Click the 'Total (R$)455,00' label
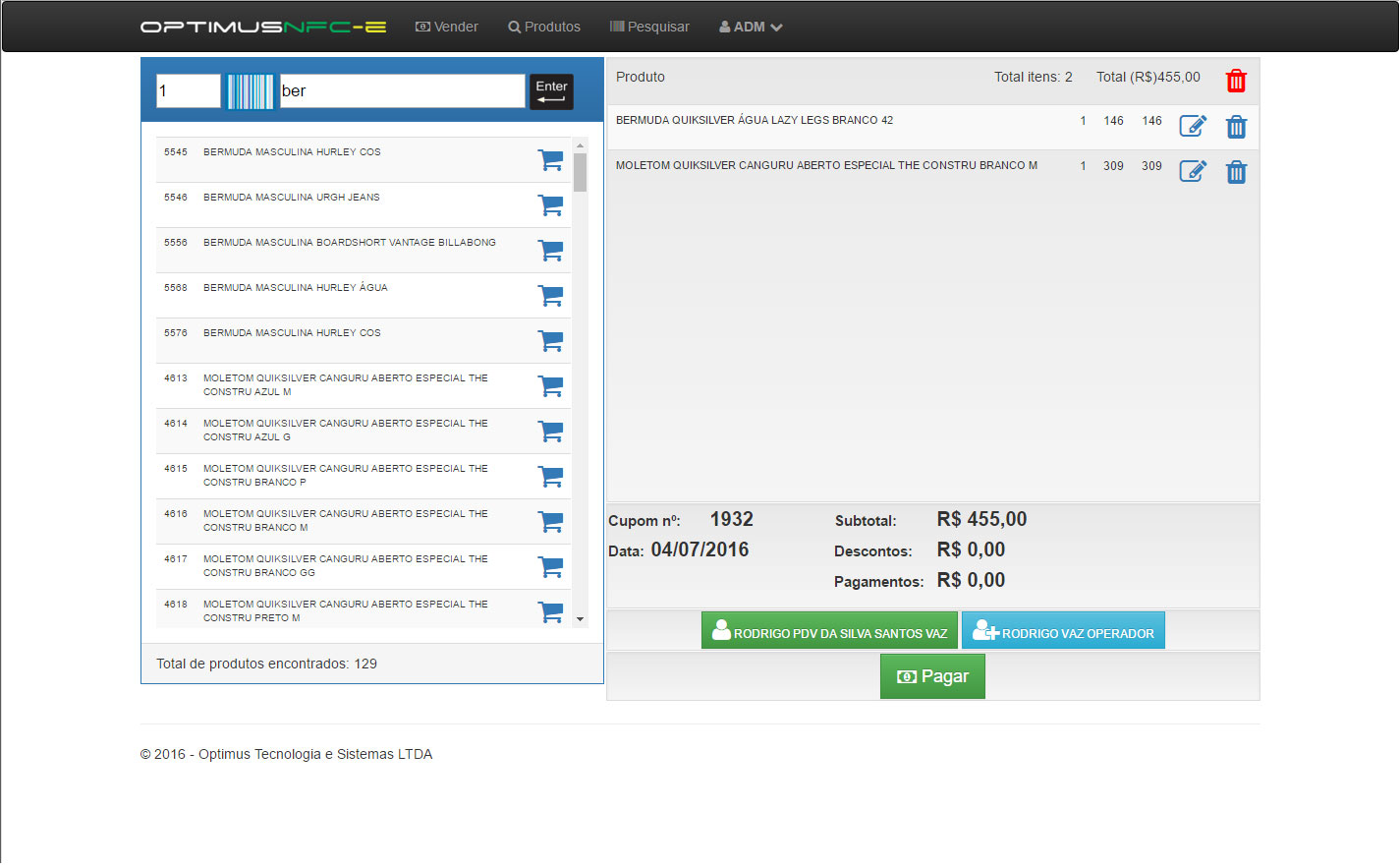This screenshot has height=867, width=1400. pos(1148,77)
